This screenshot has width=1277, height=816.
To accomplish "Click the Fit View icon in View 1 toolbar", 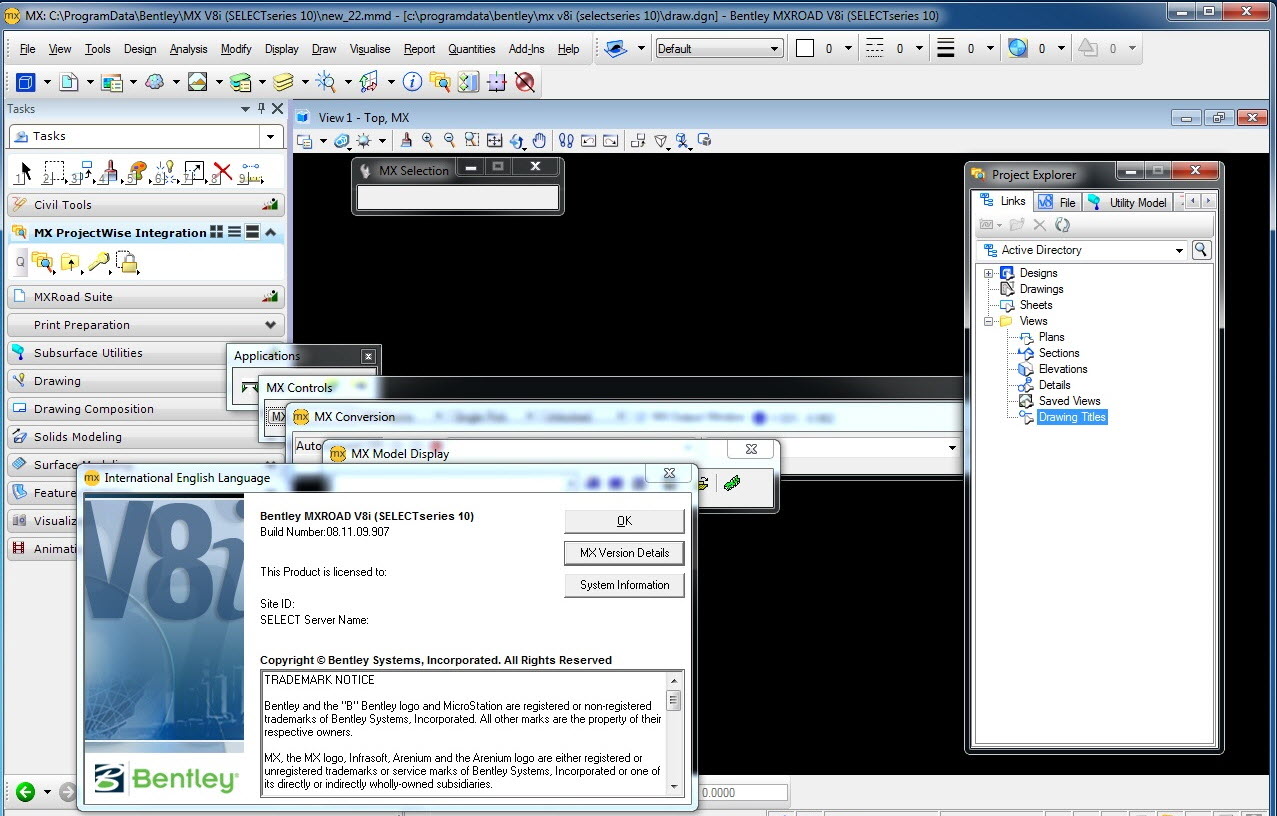I will (x=495, y=141).
